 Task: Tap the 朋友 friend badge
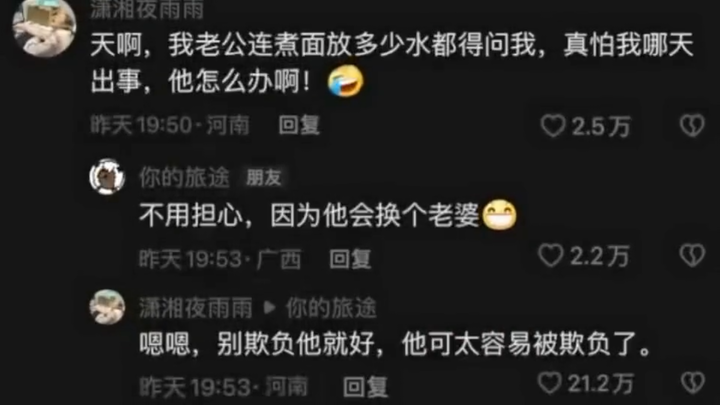coord(264,178)
